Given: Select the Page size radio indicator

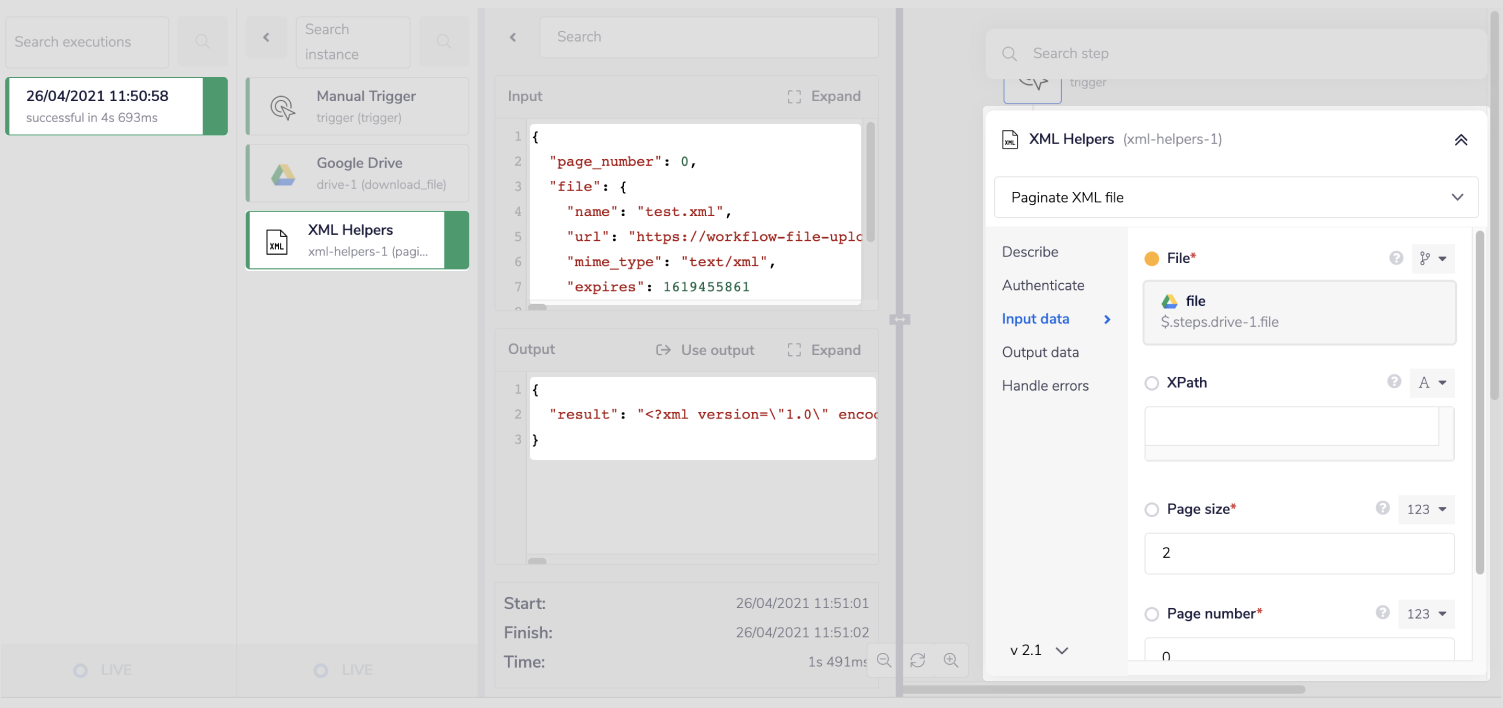Looking at the screenshot, I should click(x=1151, y=509).
